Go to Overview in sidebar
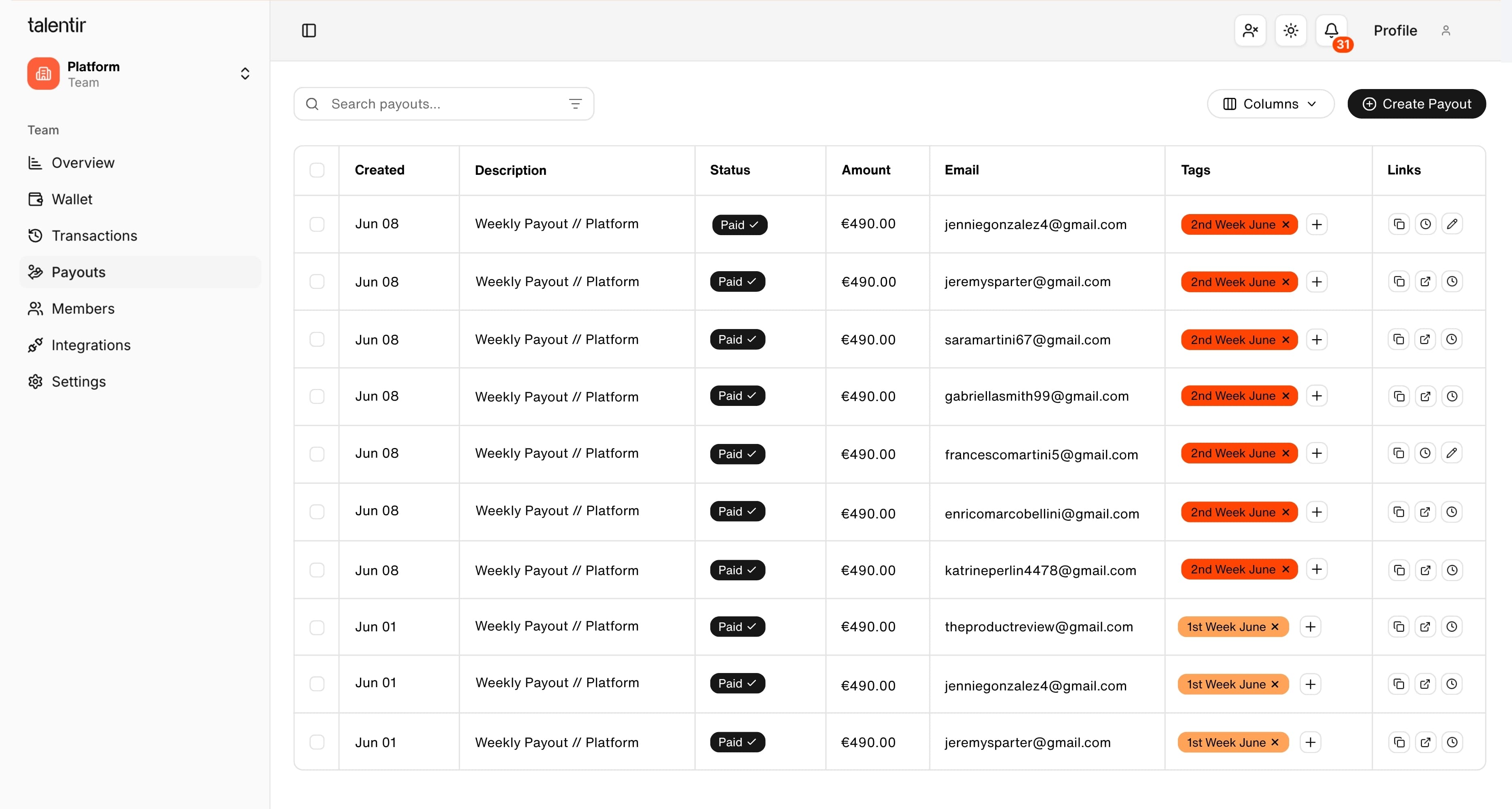1512x809 pixels. pyautogui.click(x=140, y=163)
